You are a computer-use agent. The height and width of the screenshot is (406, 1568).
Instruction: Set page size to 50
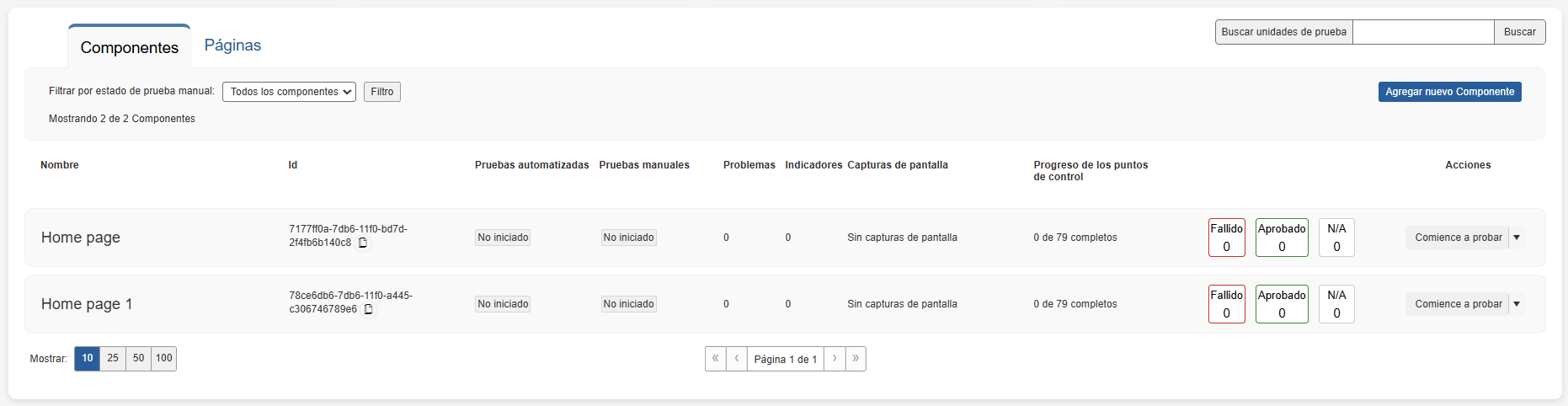(138, 359)
